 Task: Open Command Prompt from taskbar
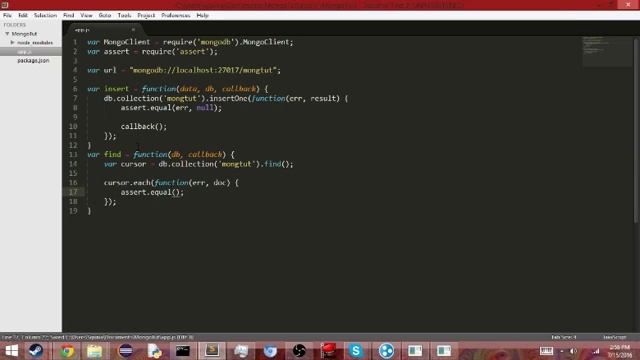click(182, 351)
